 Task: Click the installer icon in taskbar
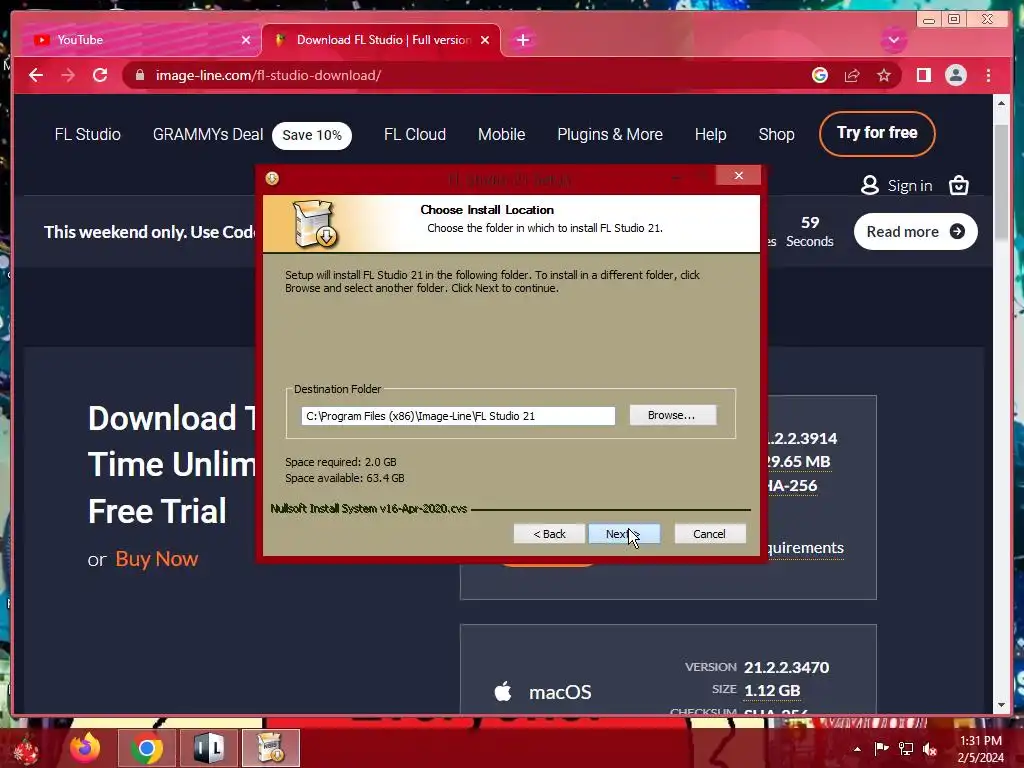point(271,748)
